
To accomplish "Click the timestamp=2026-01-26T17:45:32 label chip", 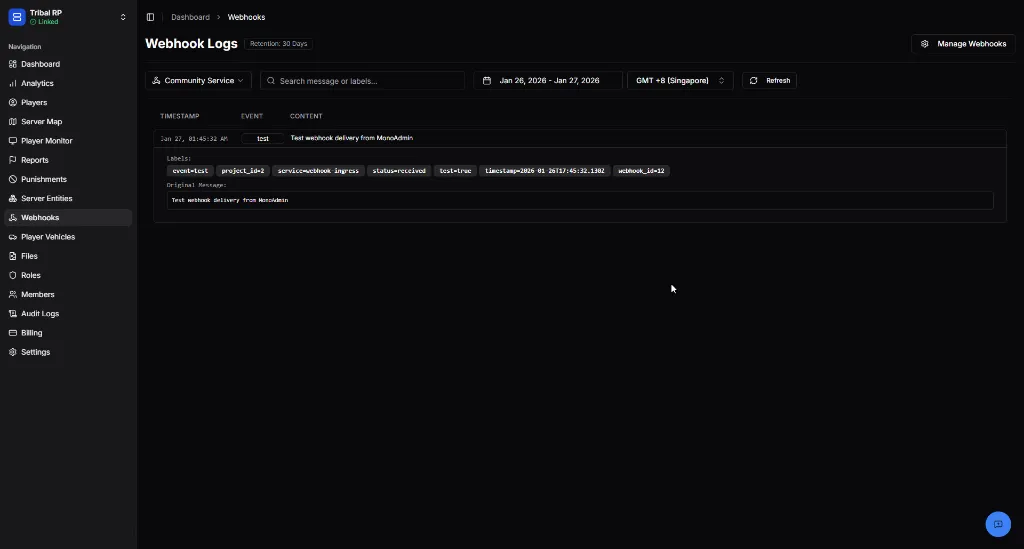I will 545,171.
